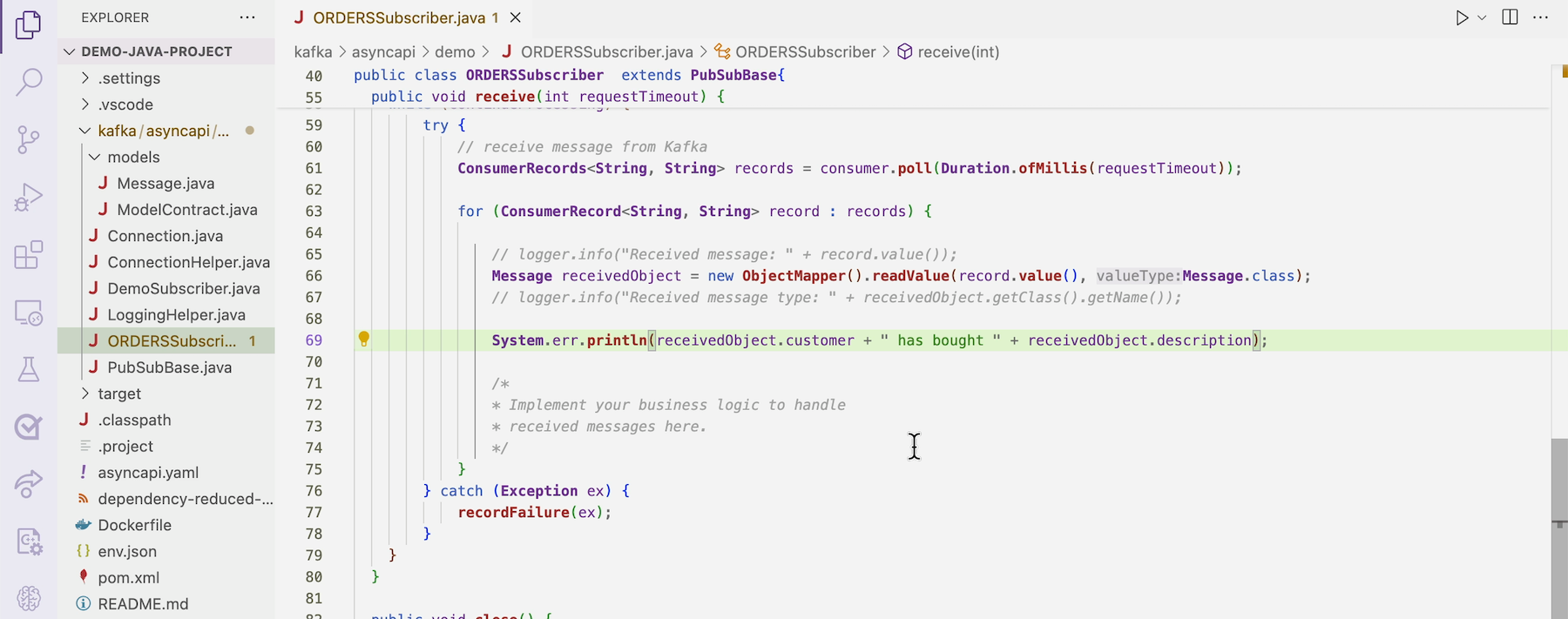Image resolution: width=1568 pixels, height=619 pixels.
Task: Click the lightbulb quick fix icon
Action: pyautogui.click(x=364, y=340)
